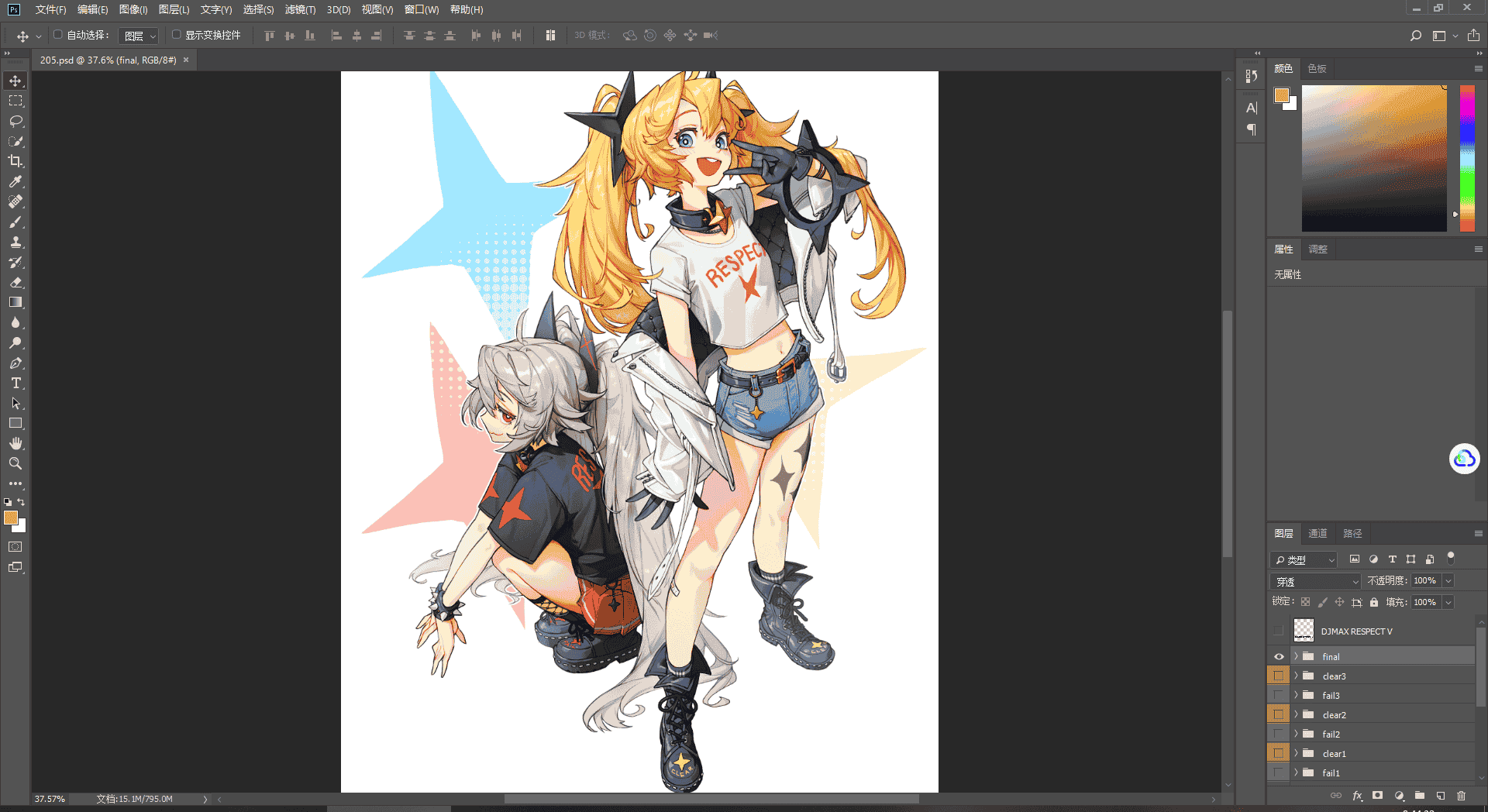
Task: Open the blend mode 穿透 dropdown
Action: click(1315, 581)
